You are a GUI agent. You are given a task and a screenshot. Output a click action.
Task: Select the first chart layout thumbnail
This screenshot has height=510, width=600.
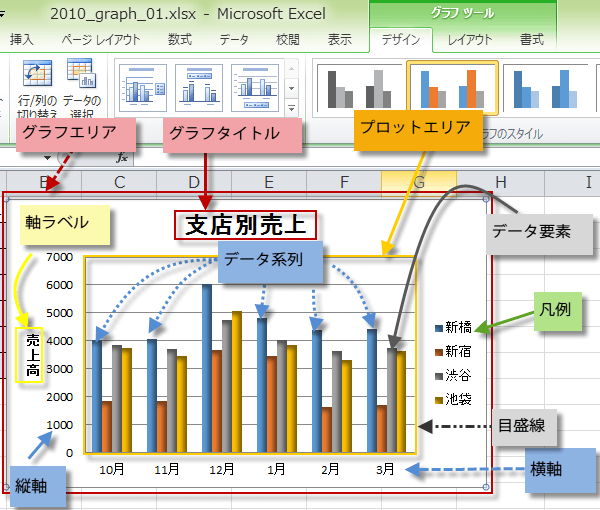coord(143,89)
